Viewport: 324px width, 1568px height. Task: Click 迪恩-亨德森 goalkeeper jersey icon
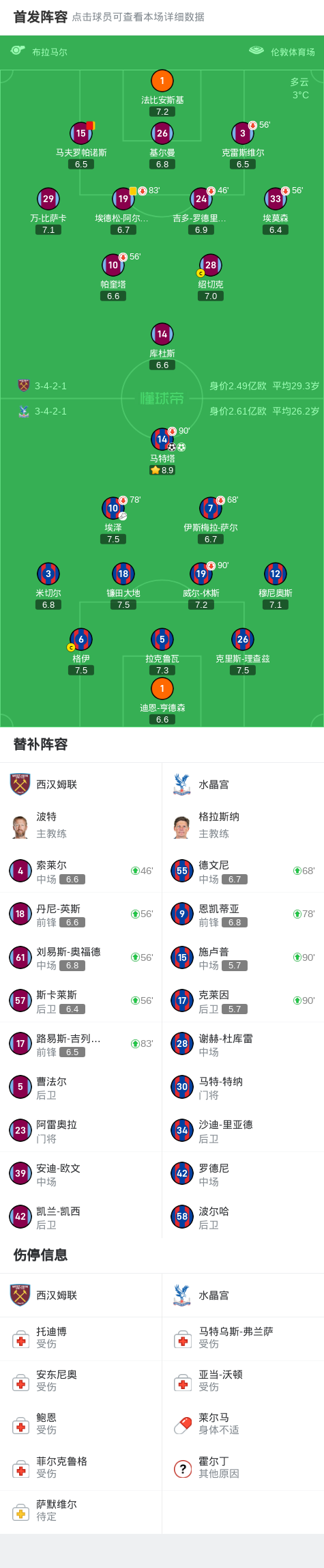[162, 688]
